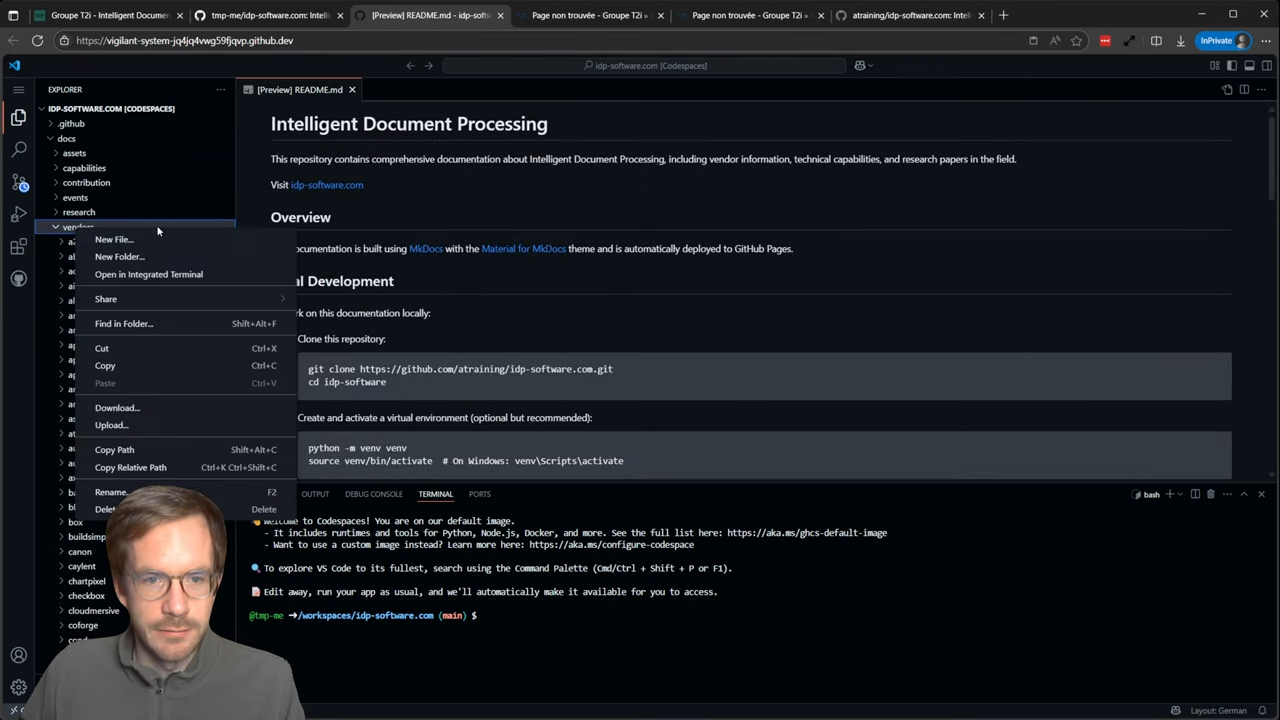Click the new terminal plus icon

(x=1169, y=494)
